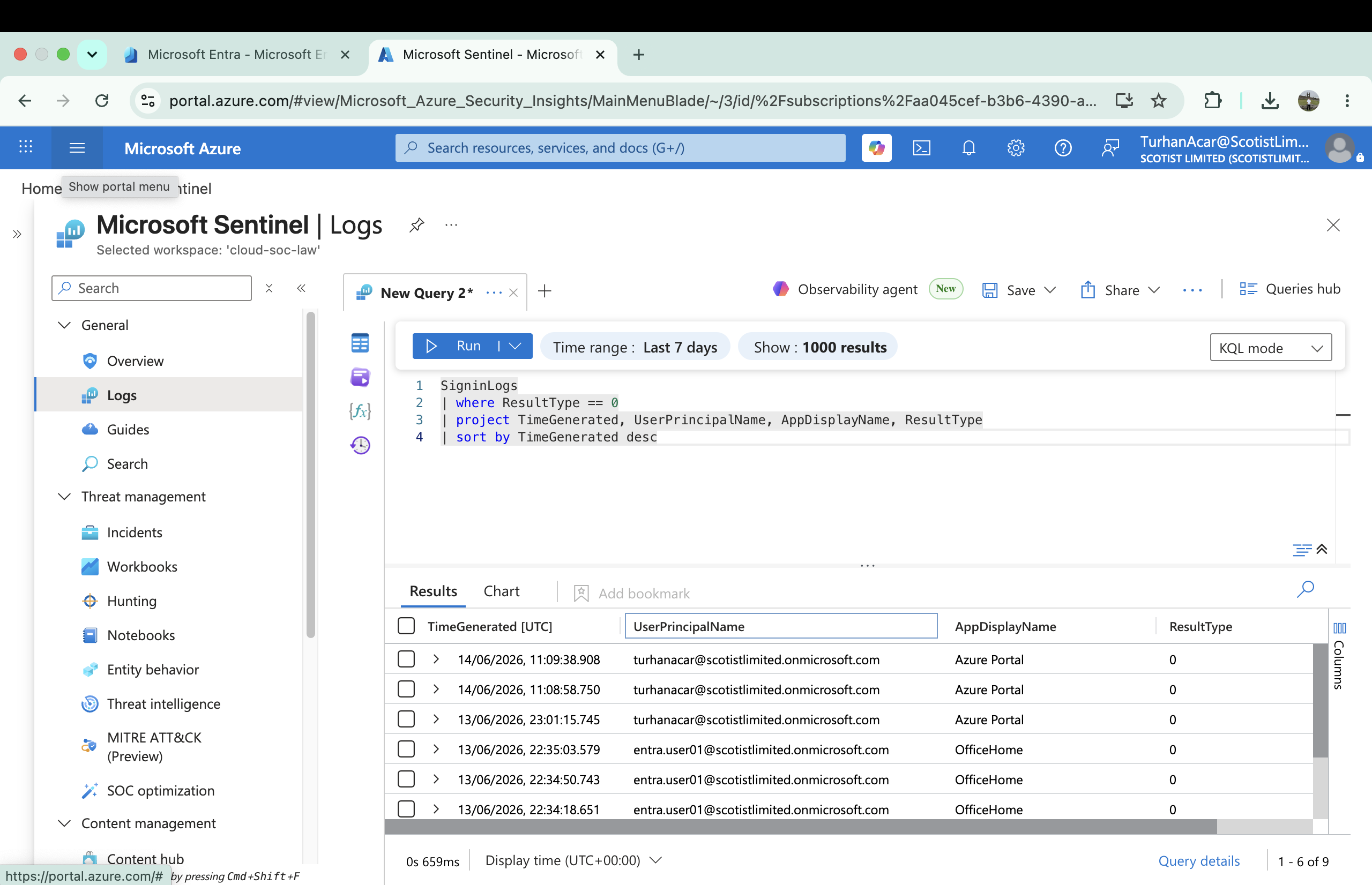1372x885 pixels.
Task: Expand the 13/06/2026, 22:35:03.579 result row
Action: (436, 749)
